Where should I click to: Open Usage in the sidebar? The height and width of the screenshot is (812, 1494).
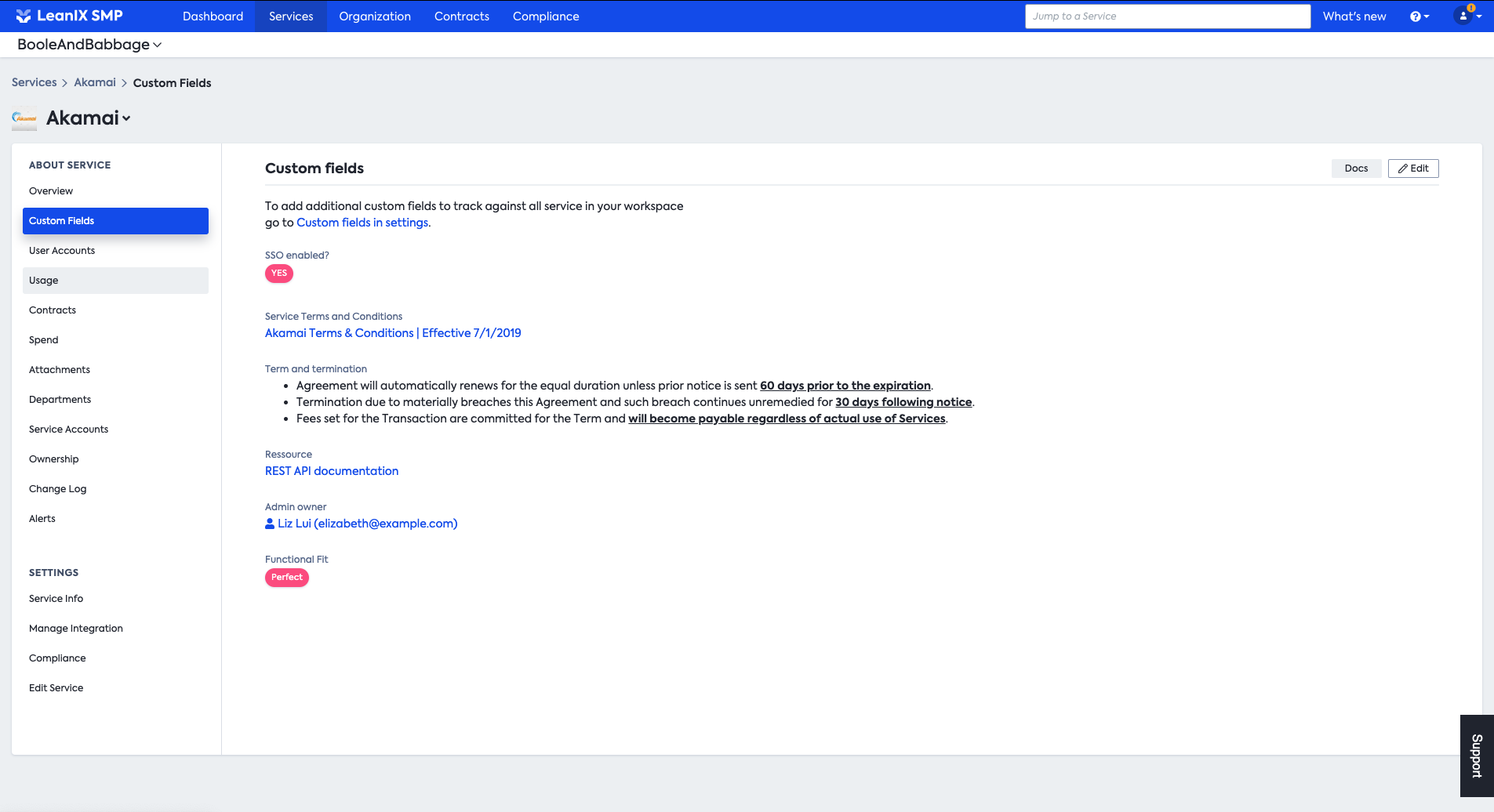click(x=115, y=281)
